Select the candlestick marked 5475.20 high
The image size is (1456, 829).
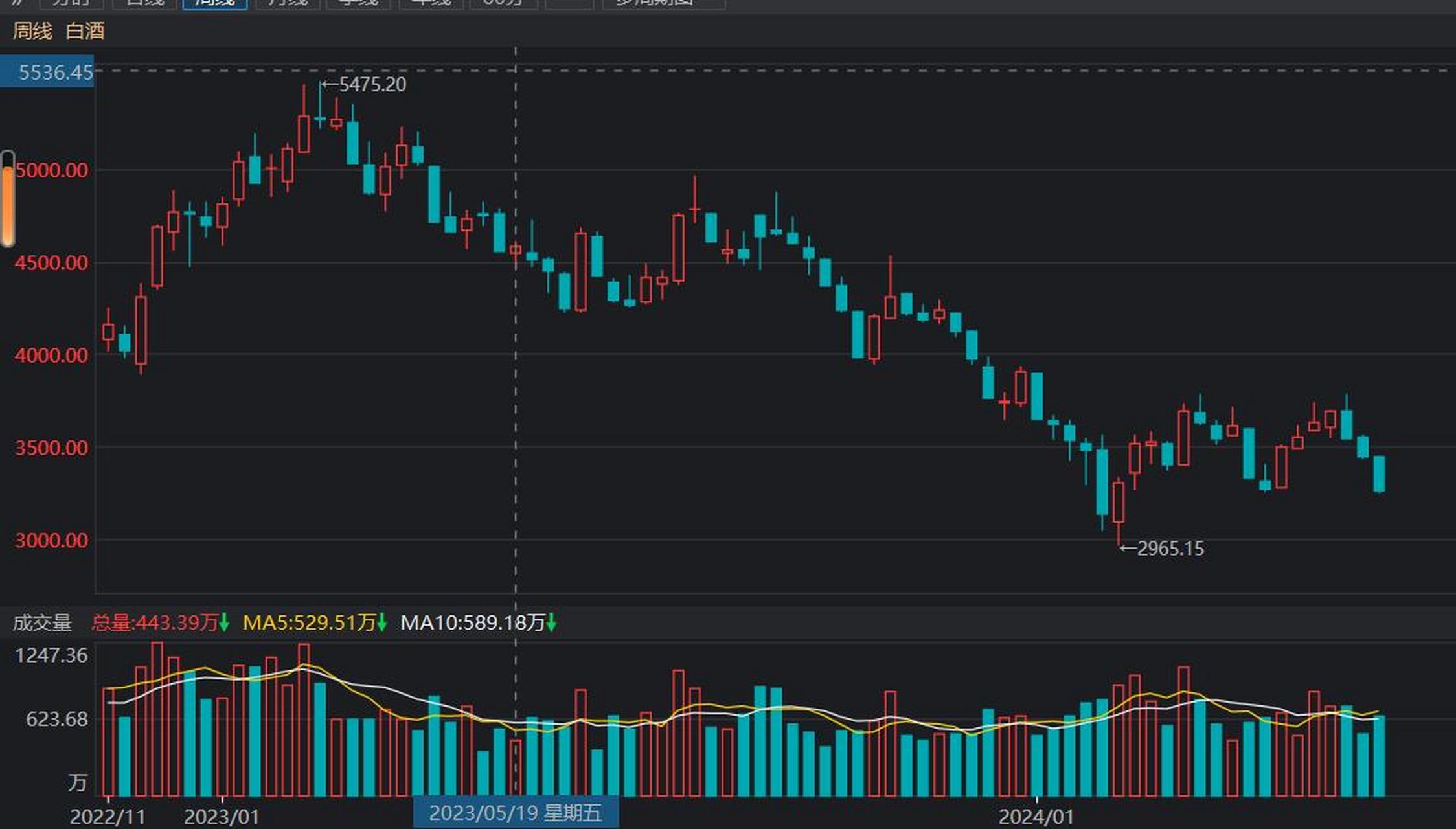[x=320, y=104]
